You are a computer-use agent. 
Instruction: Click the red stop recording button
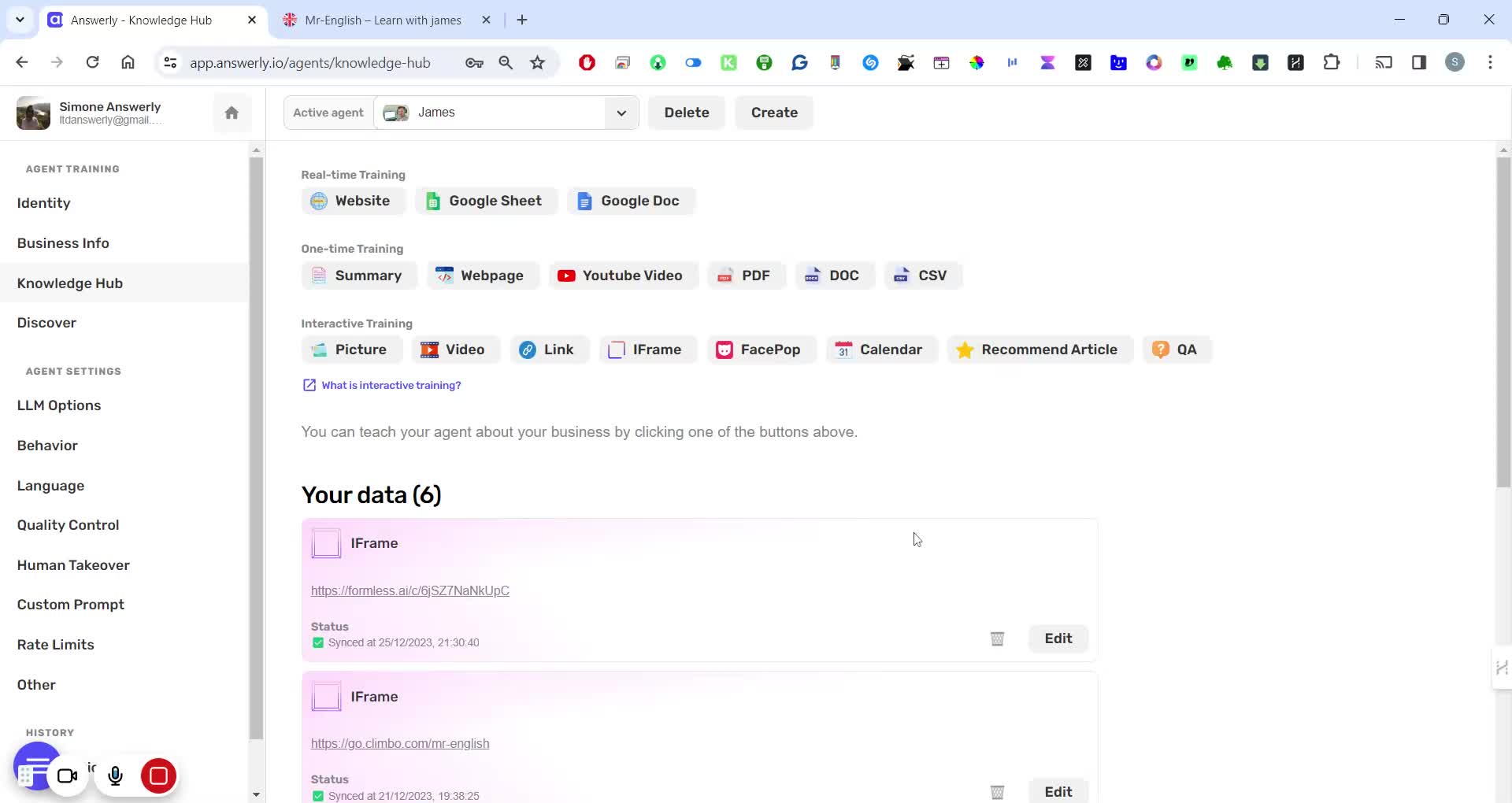tap(158, 776)
